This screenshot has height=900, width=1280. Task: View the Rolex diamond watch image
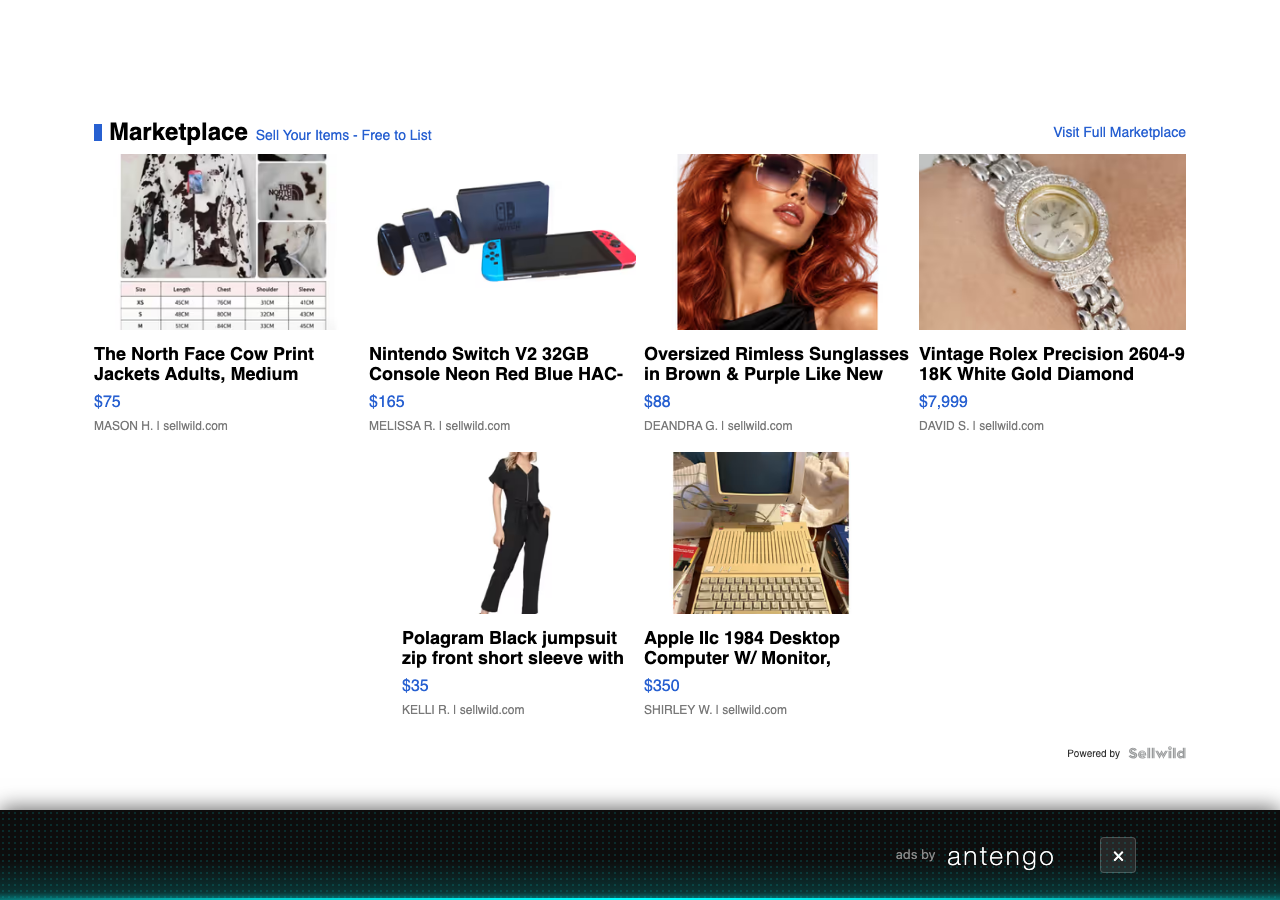tap(1052, 242)
